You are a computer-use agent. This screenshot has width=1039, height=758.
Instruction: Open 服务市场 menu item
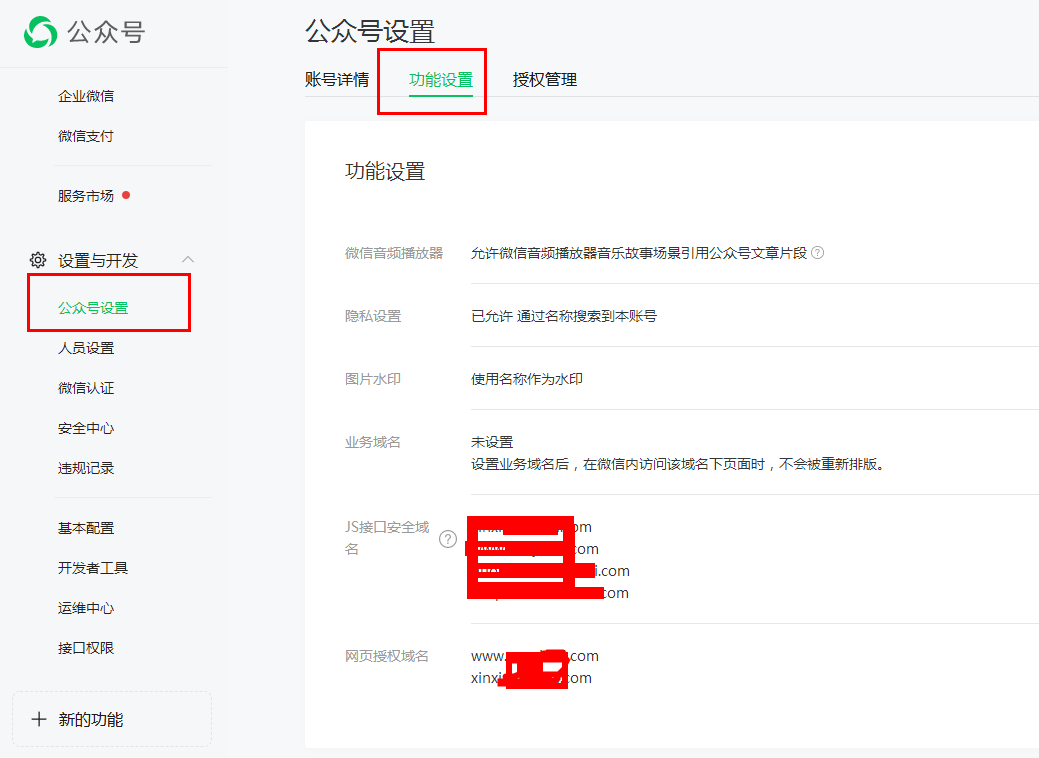tap(86, 196)
